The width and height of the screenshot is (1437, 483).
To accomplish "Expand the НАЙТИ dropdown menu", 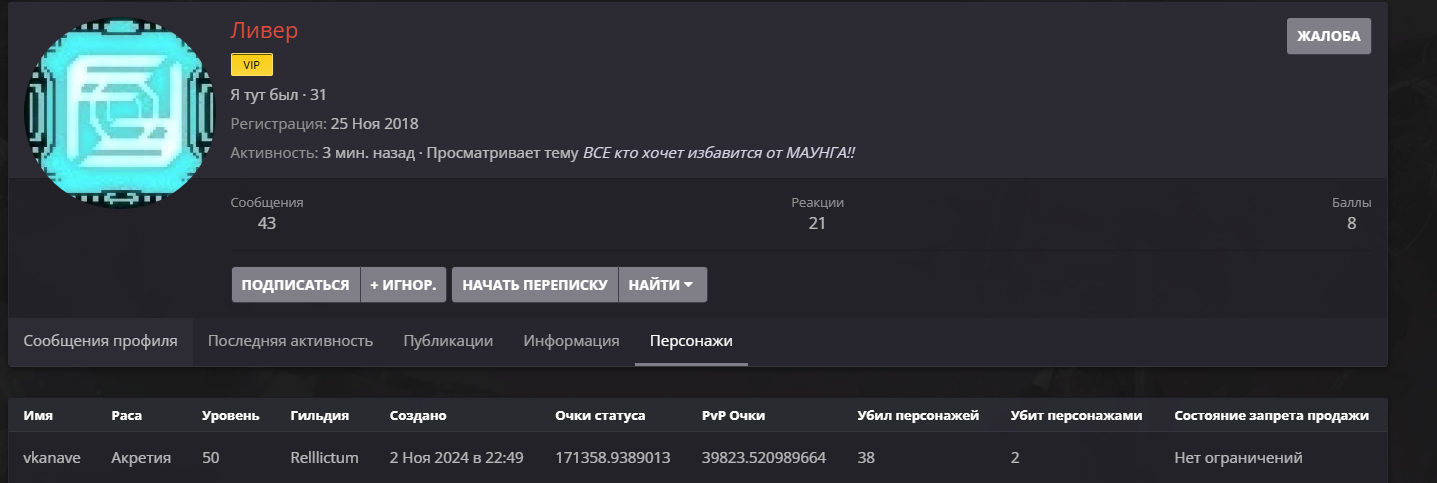I will (x=662, y=285).
